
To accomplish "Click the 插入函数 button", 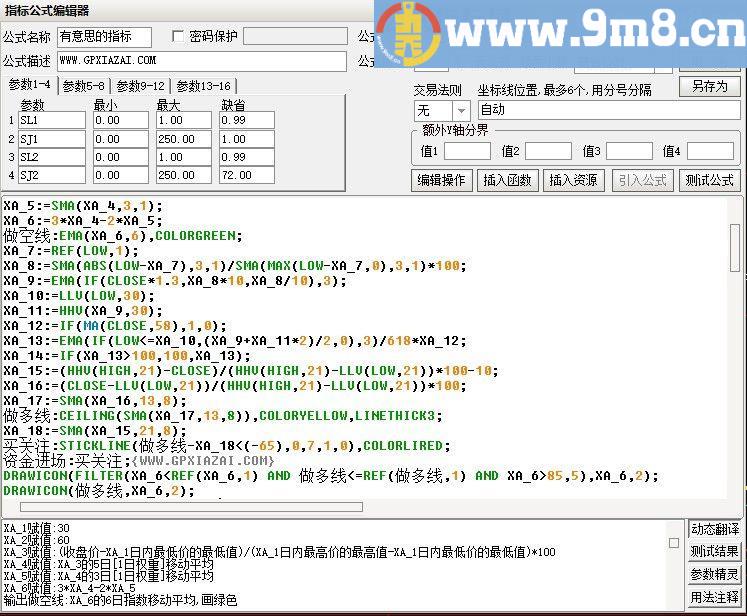I will (x=507, y=181).
